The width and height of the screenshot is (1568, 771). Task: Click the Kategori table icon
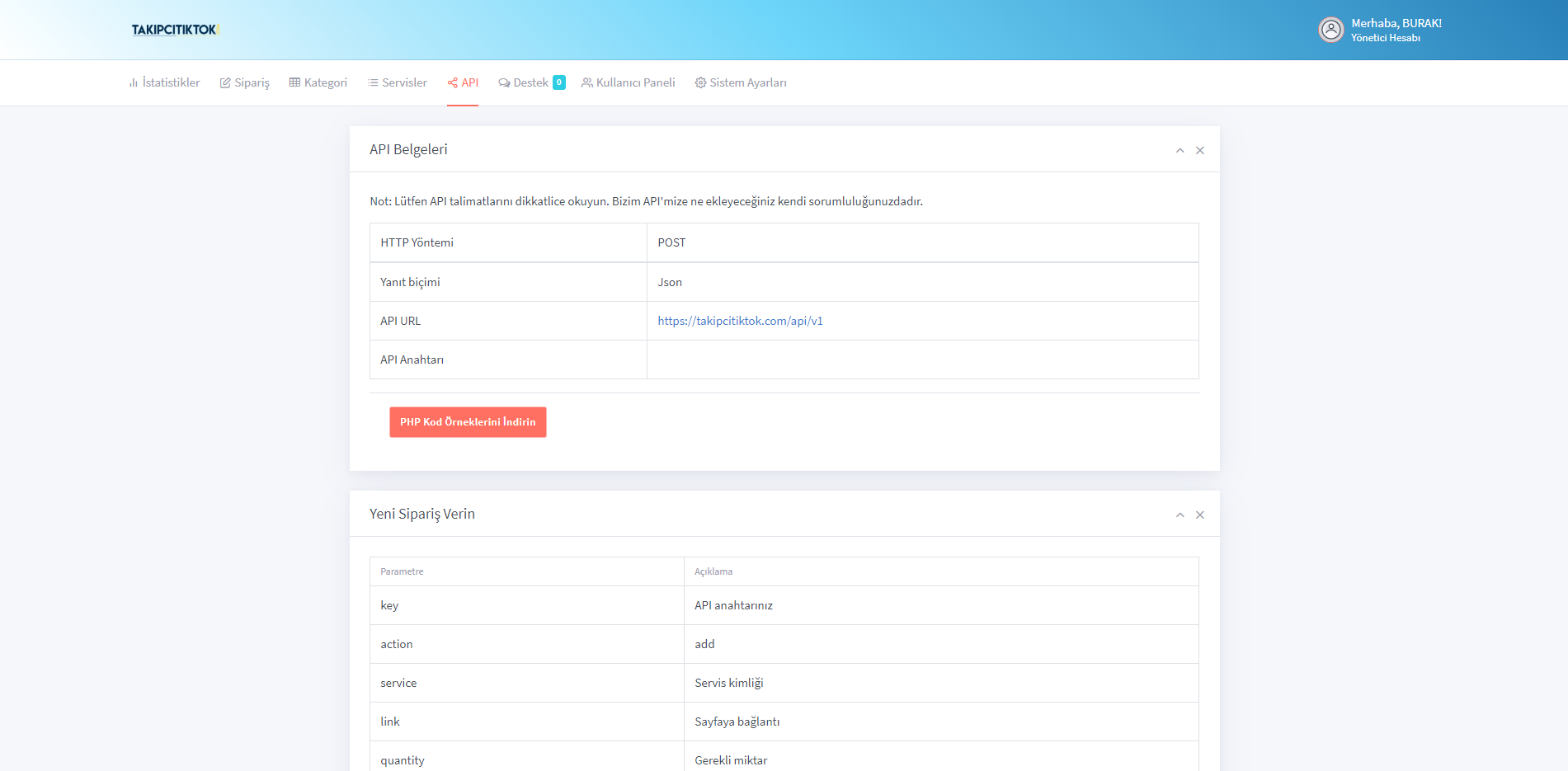pyautogui.click(x=294, y=82)
